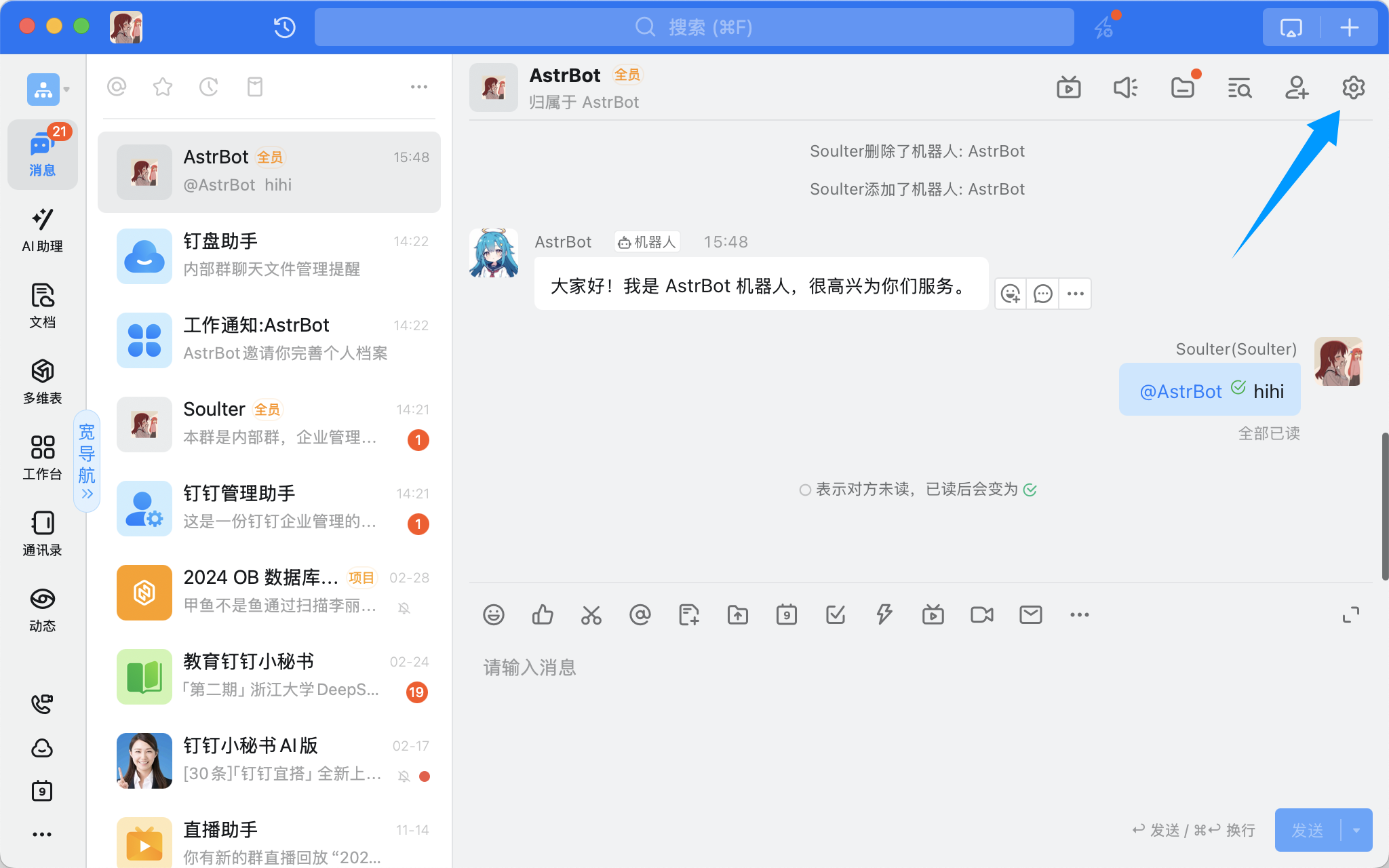Open the emoji picker in message toolbar
This screenshot has width=1389, height=868.
click(494, 615)
